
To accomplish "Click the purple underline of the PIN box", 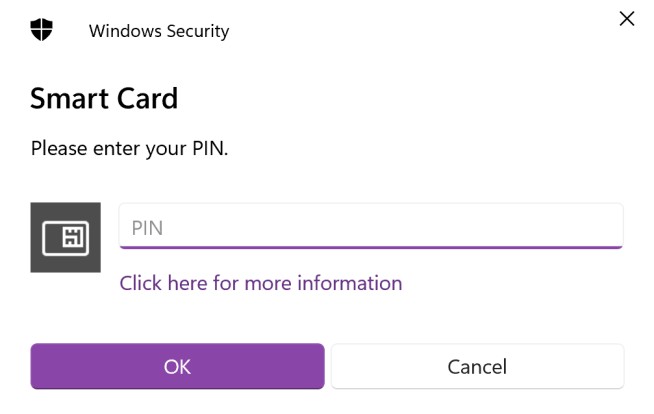I will [371, 247].
